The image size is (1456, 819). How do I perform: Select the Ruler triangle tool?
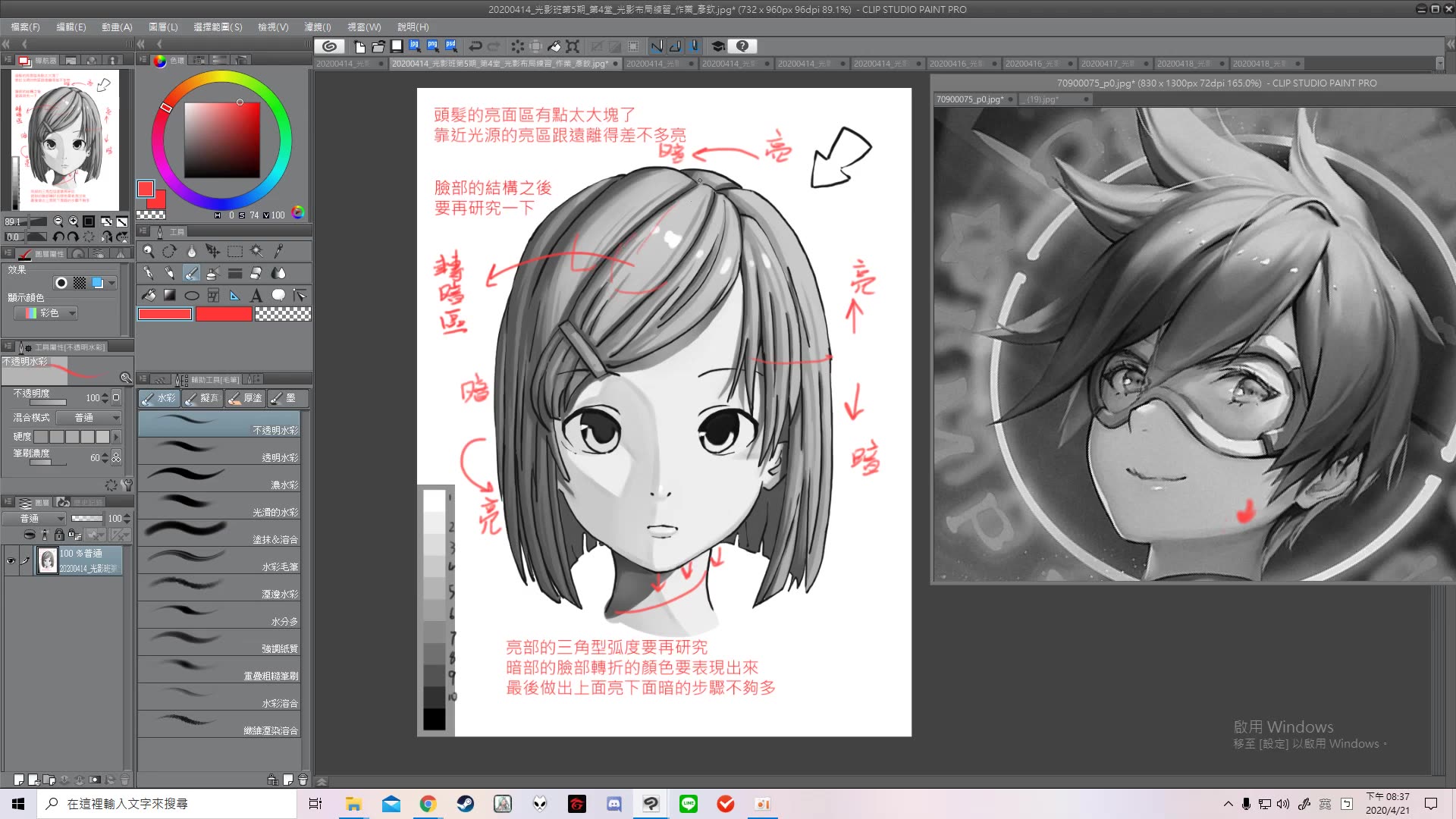(x=234, y=295)
